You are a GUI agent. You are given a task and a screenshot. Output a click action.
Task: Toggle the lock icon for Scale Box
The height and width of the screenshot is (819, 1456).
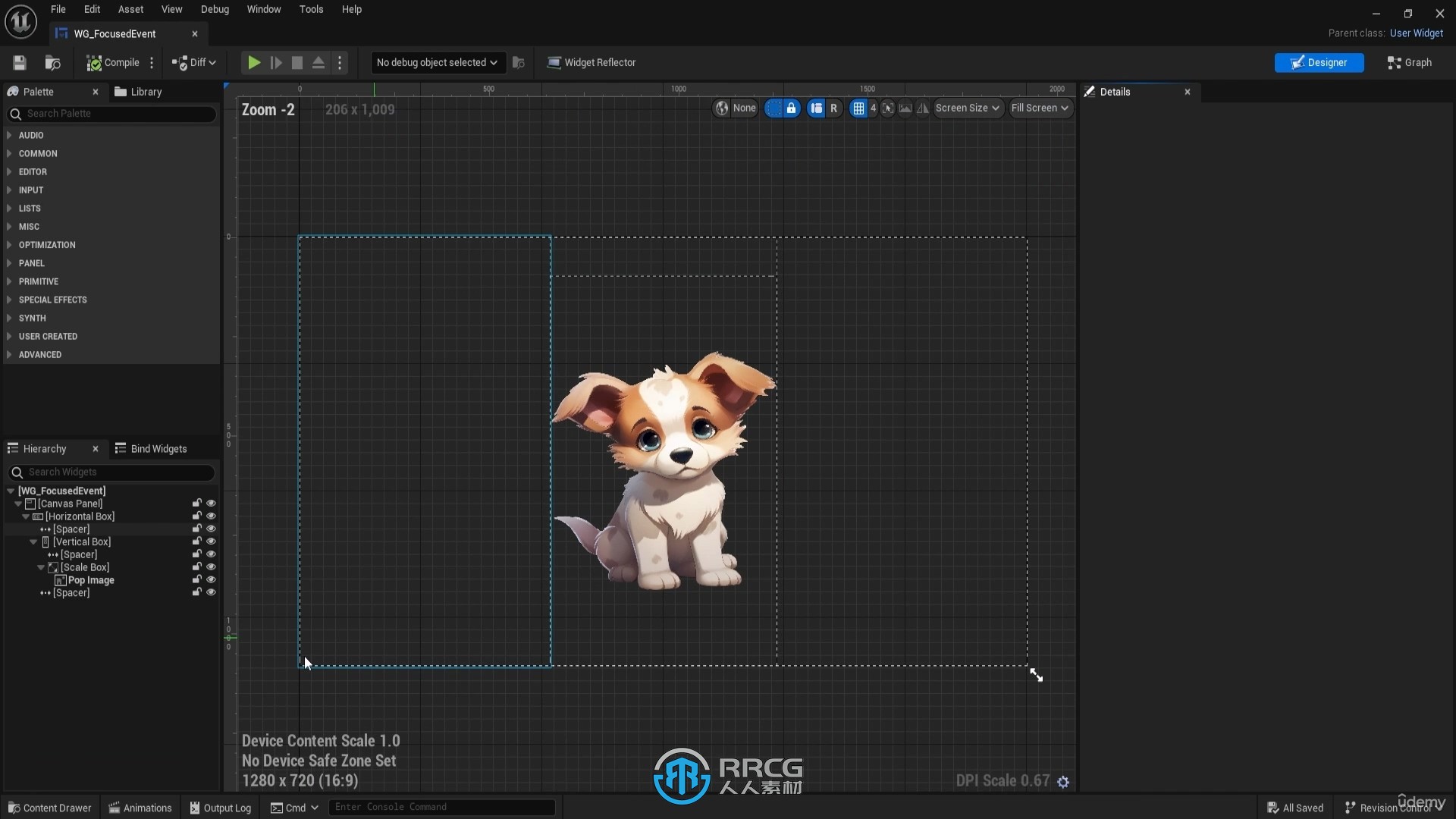tap(197, 567)
